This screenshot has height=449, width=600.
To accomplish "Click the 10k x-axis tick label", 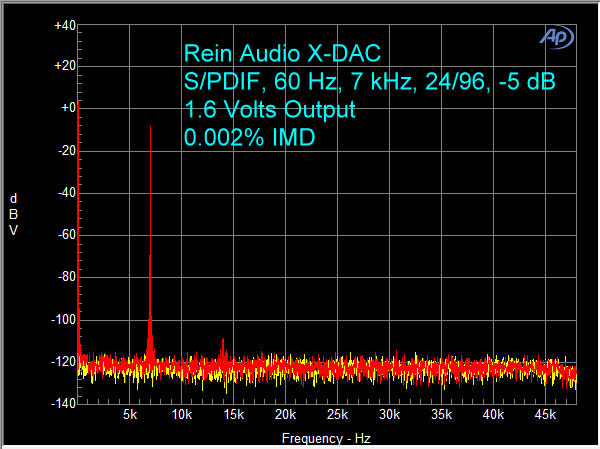I will 182,415.
